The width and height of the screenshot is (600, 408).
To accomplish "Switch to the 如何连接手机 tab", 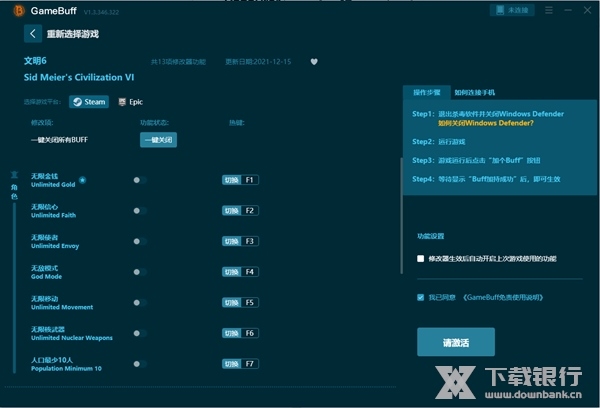I will tap(475, 92).
